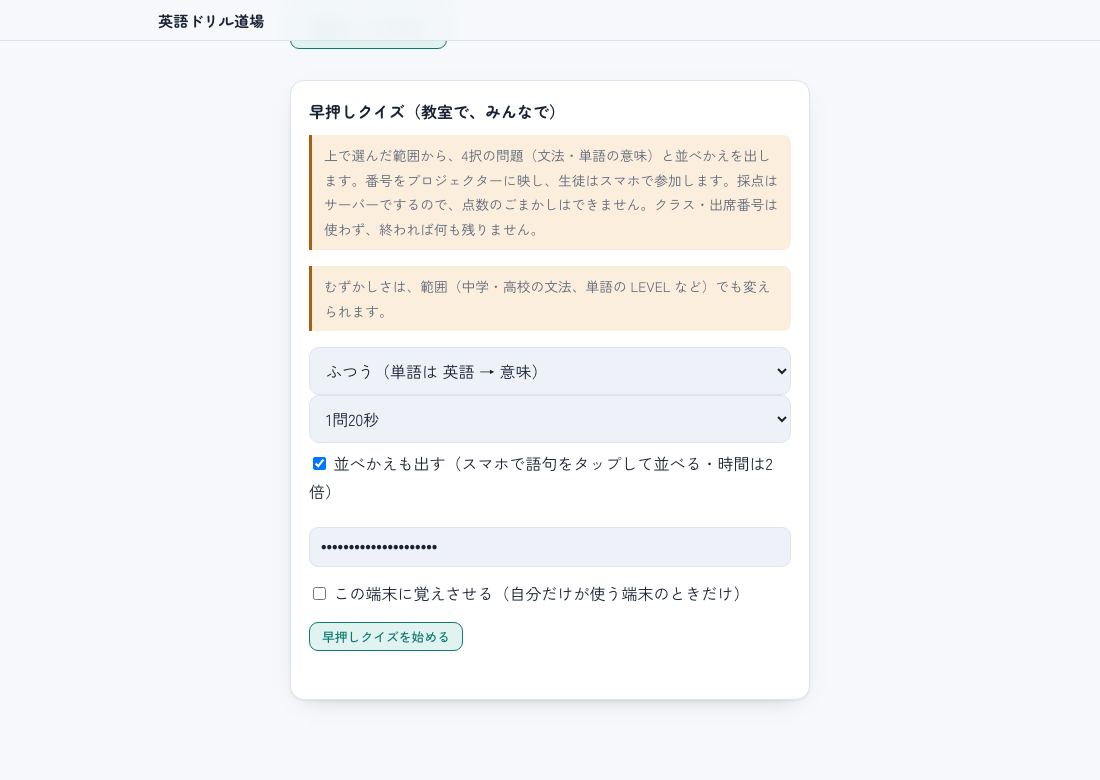Image resolution: width=1100 pixels, height=780 pixels.
Task: Start quiz with 早押しクイズを始める button
Action: pos(386,637)
